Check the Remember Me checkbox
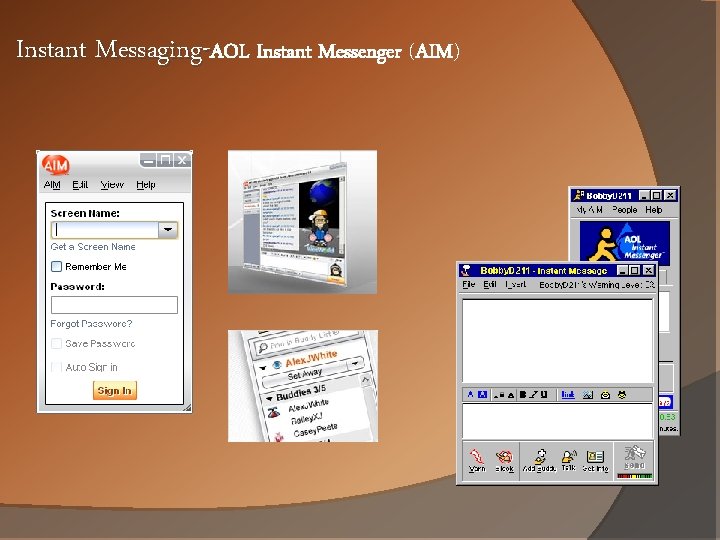Image resolution: width=720 pixels, height=540 pixels. (x=56, y=266)
